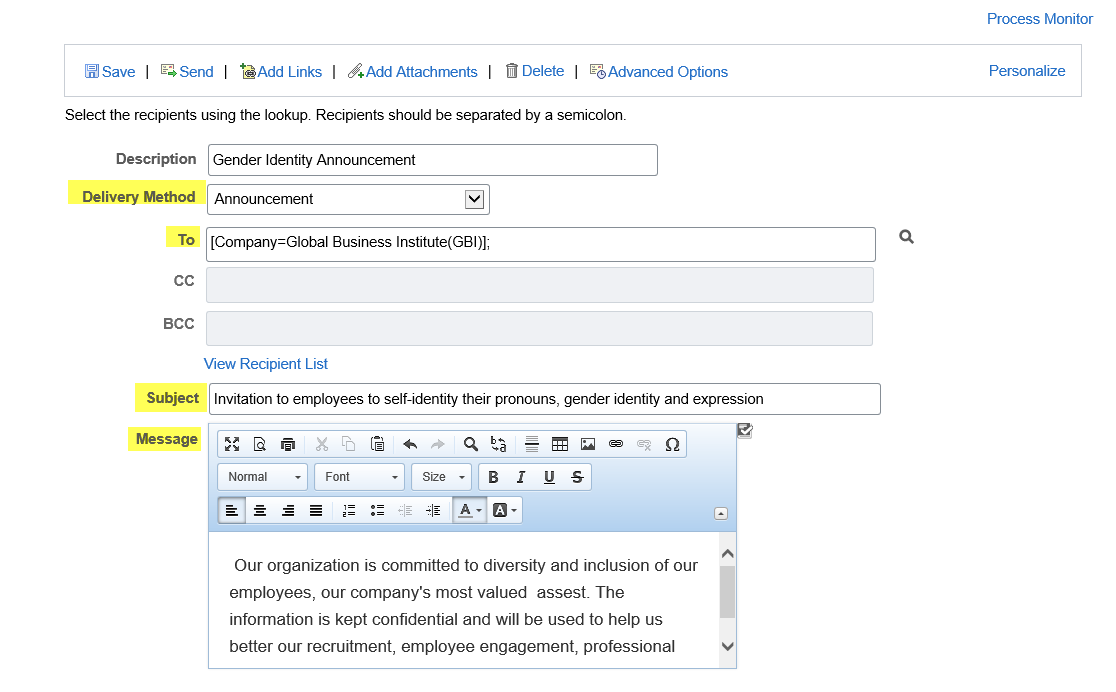Screen dimensions: 1116x692
Task: Toggle bold formatting
Action: [493, 477]
